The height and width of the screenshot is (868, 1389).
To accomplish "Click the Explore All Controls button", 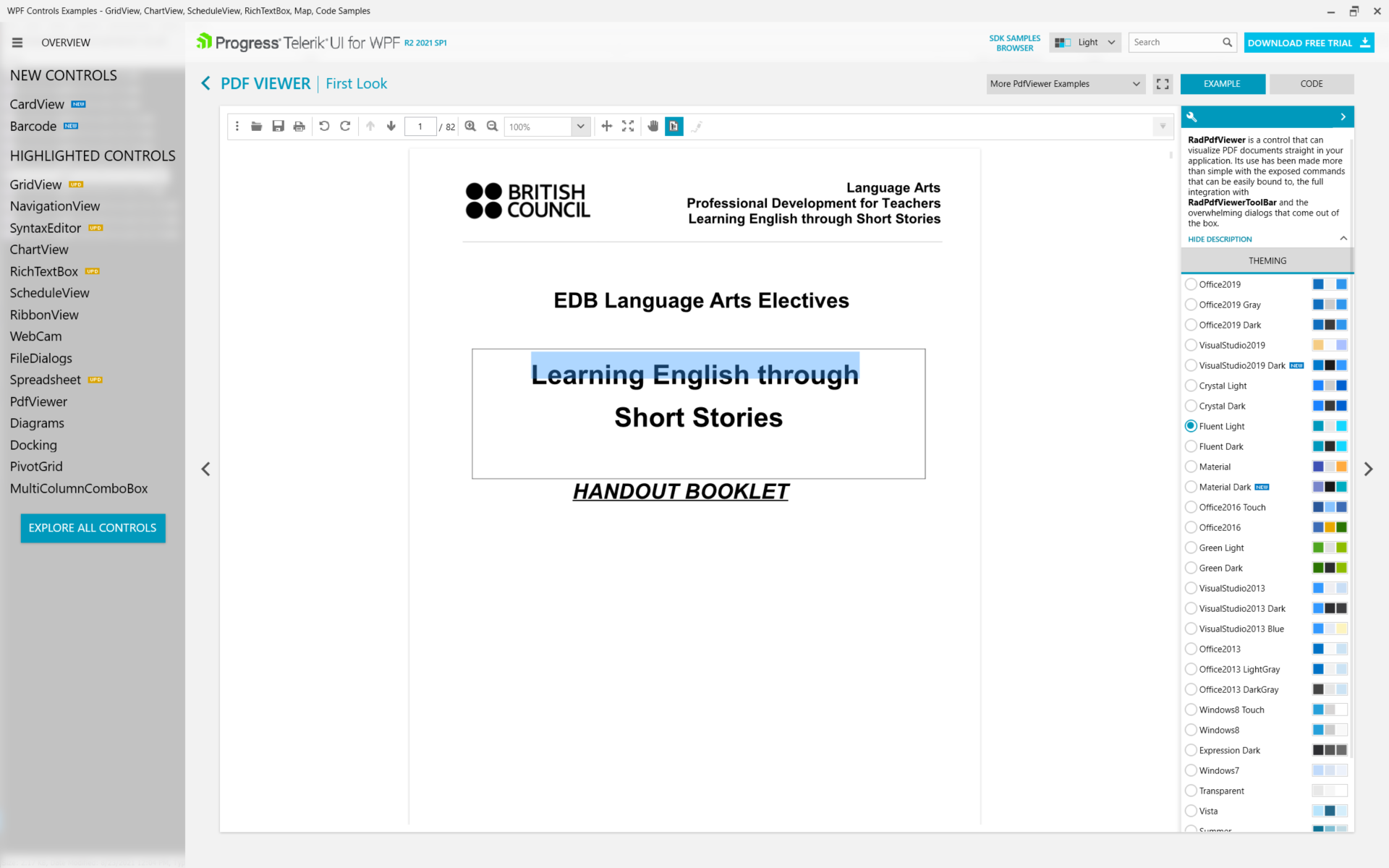I will [93, 528].
